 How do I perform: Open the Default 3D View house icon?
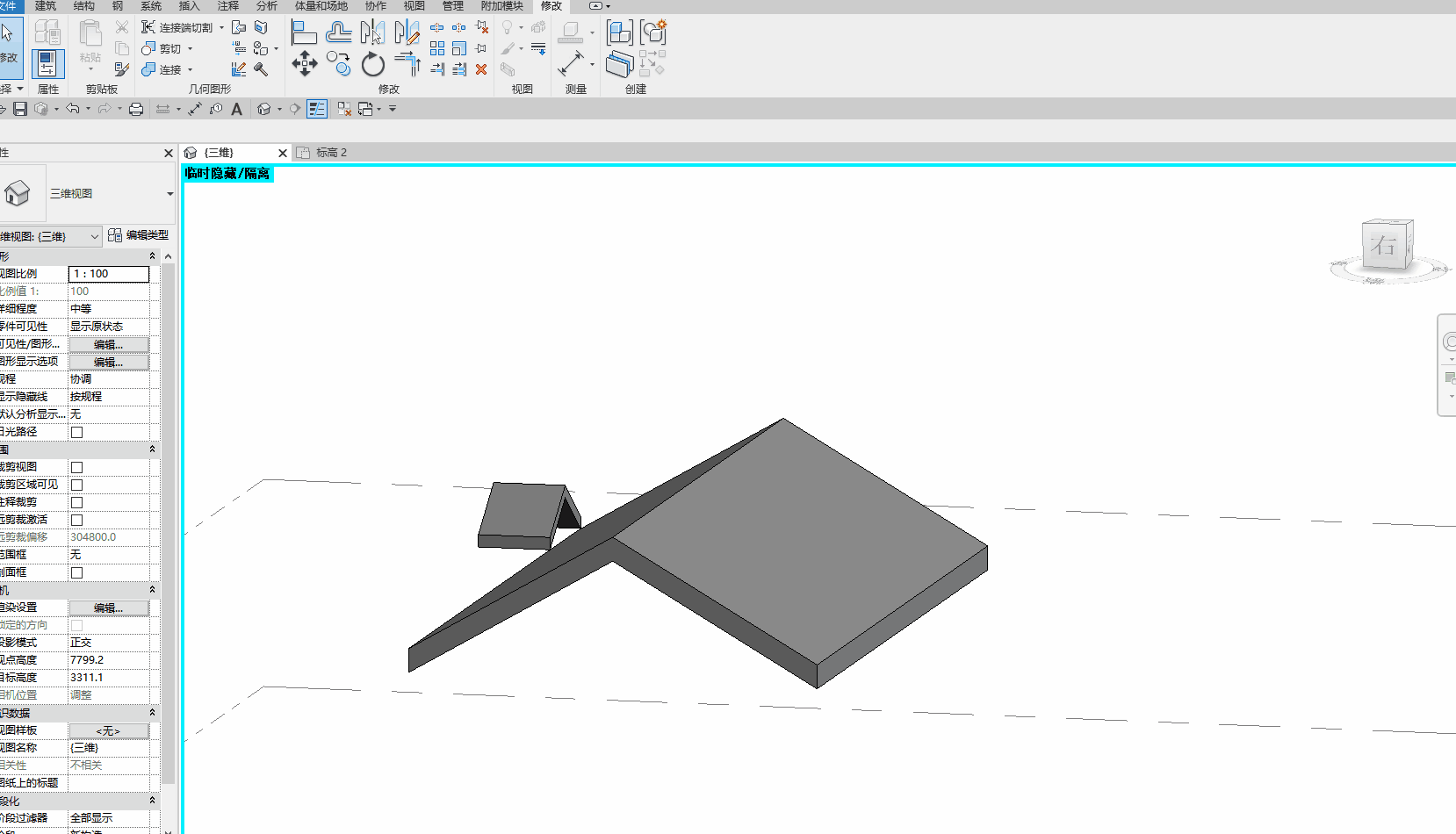(x=264, y=109)
